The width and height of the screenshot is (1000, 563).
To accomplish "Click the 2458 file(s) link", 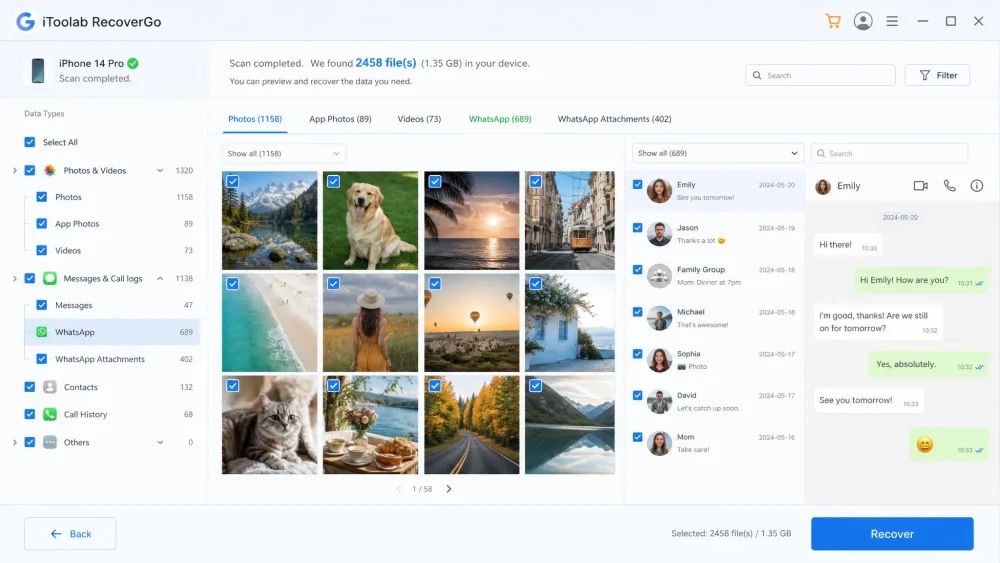I will pyautogui.click(x=386, y=62).
